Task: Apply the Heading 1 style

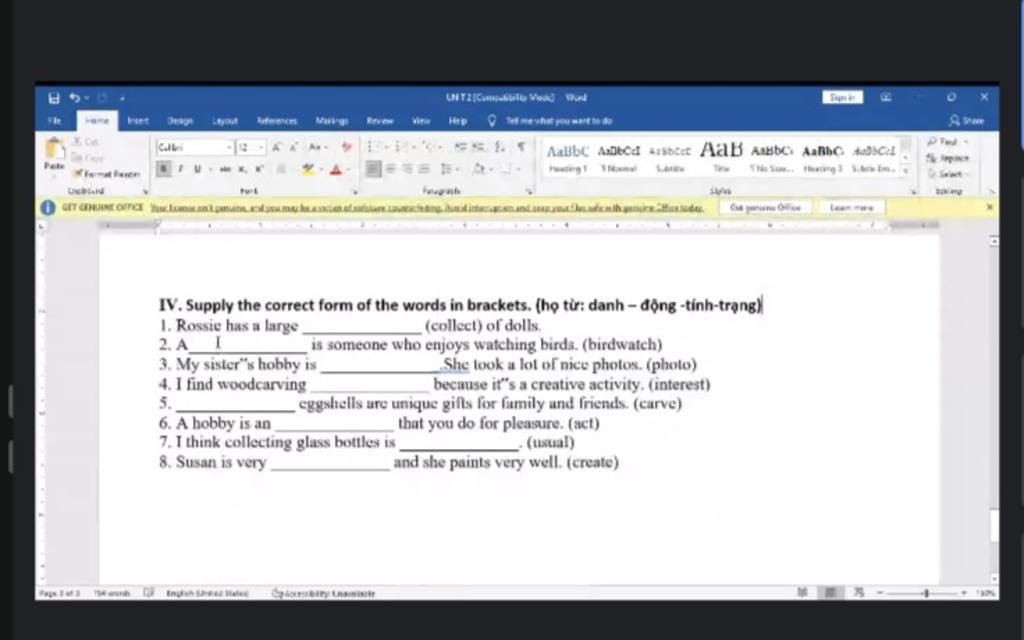Action: [x=568, y=158]
